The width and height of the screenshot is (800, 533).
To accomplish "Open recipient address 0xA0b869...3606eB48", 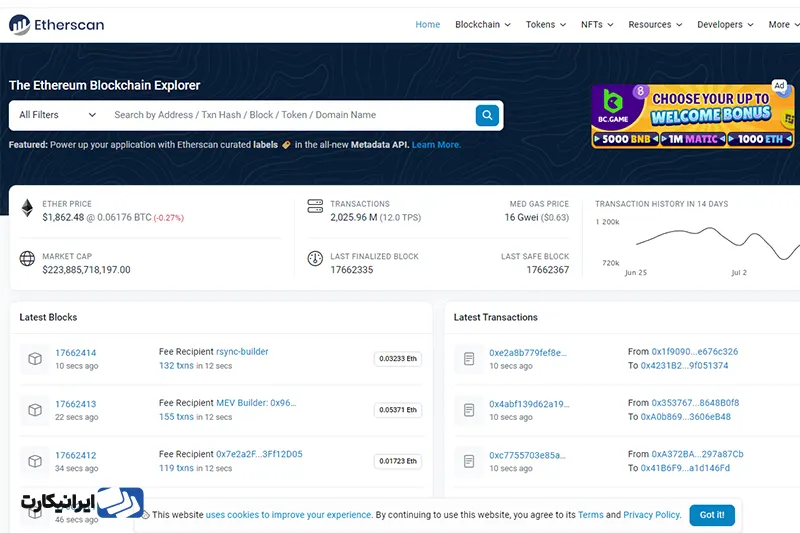I will click(686, 417).
